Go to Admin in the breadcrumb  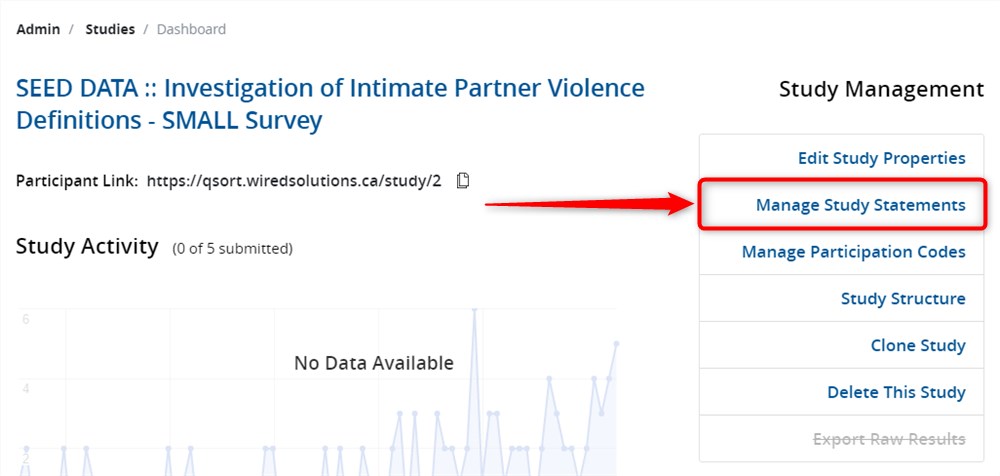click(x=37, y=29)
